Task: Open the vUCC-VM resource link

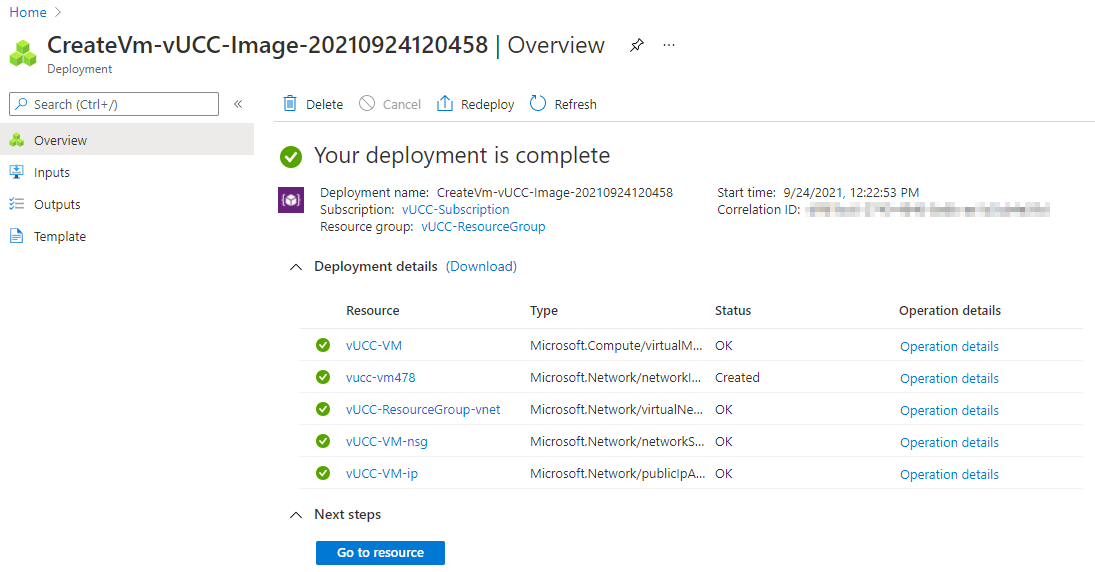Action: pos(374,346)
